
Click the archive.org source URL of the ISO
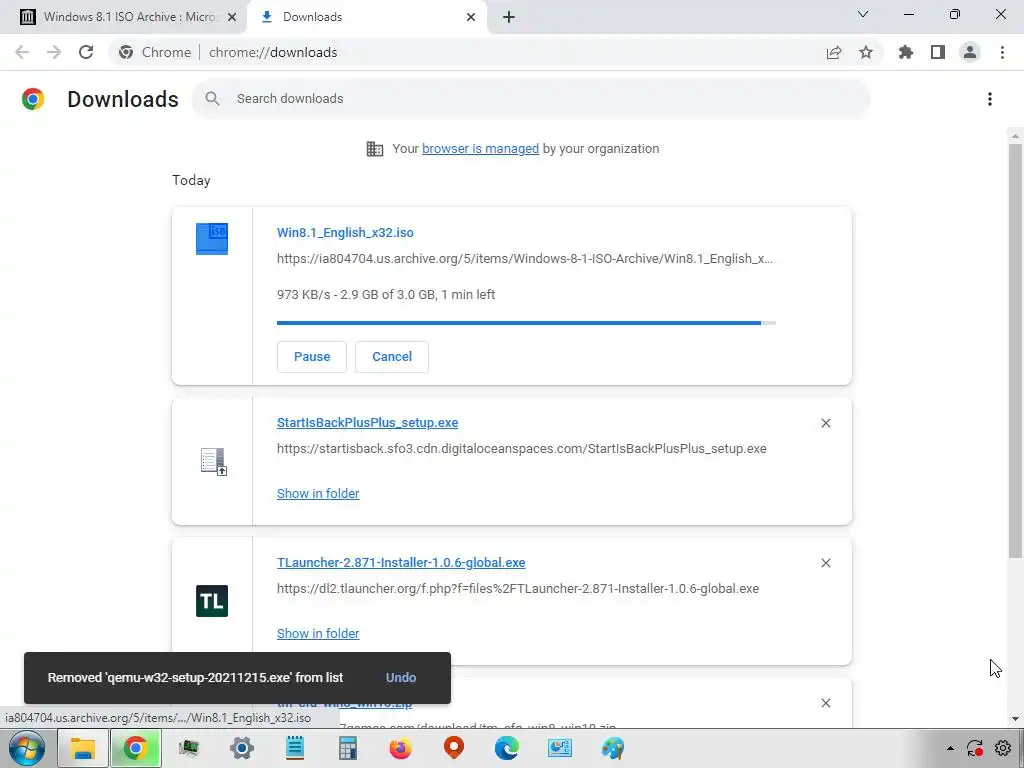(x=524, y=259)
